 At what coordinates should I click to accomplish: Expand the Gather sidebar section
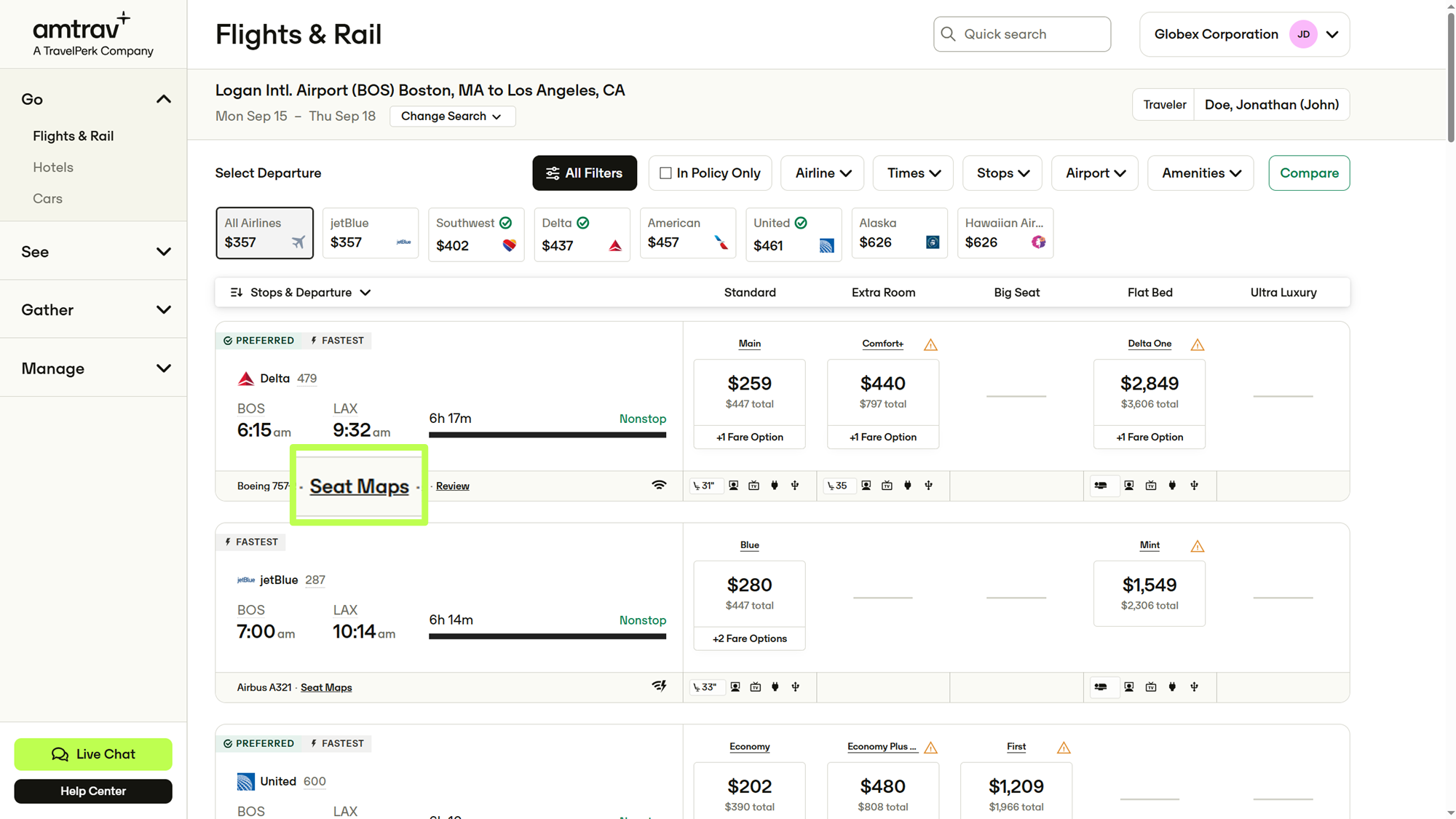[x=164, y=310]
